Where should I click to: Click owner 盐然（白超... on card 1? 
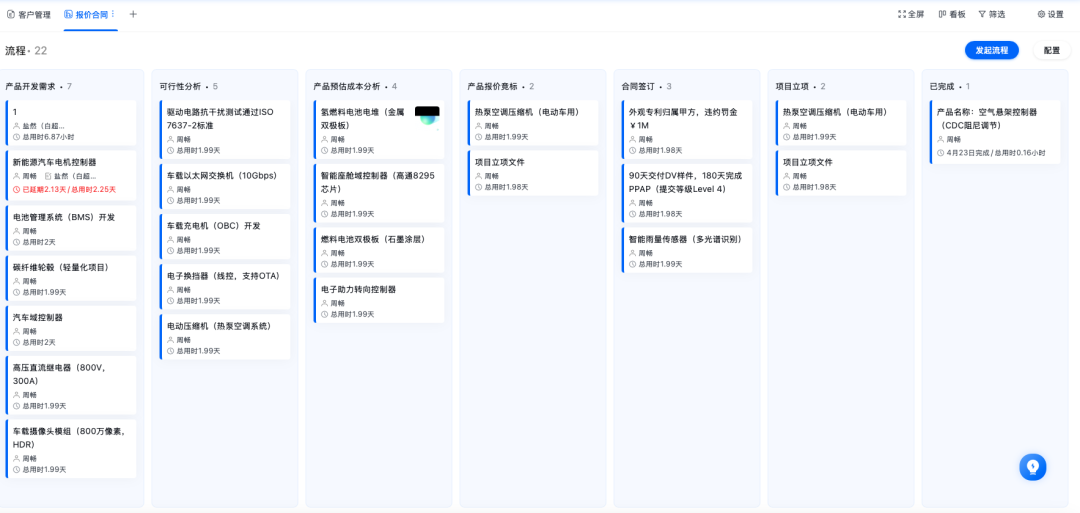pyautogui.click(x=44, y=126)
